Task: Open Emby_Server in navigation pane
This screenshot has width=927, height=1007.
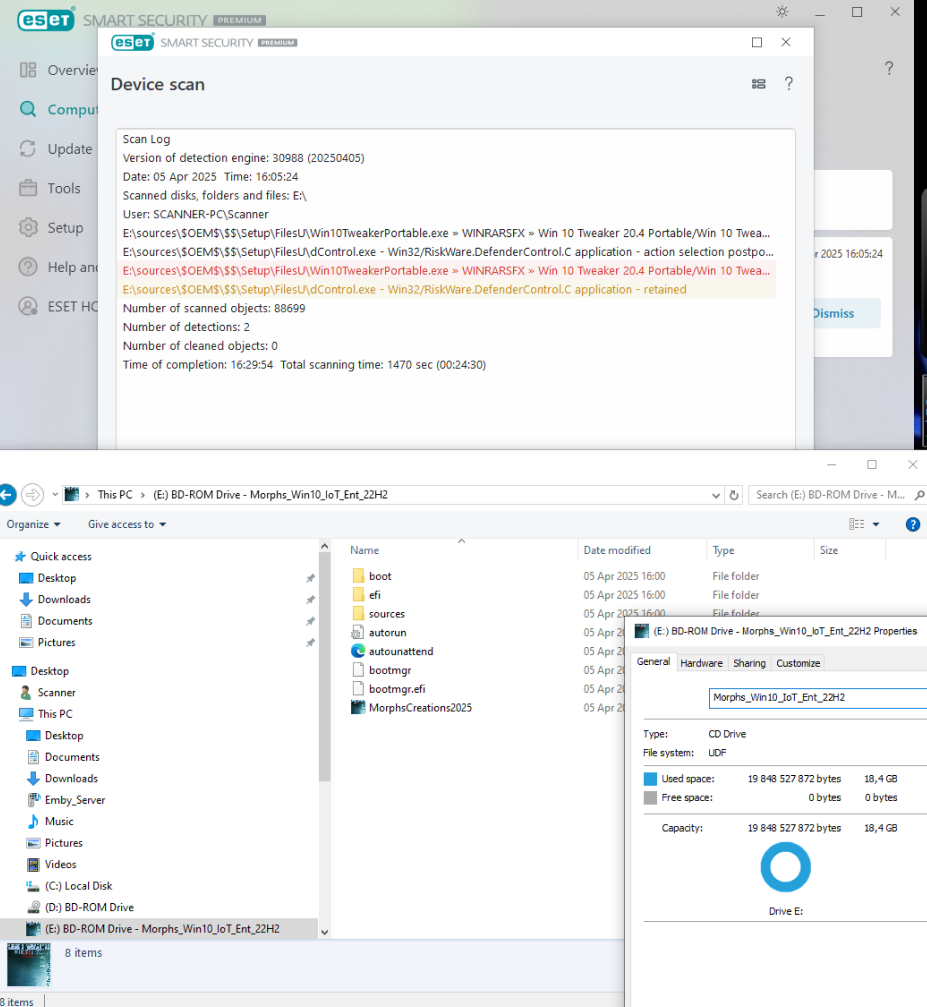Action: pyautogui.click(x=75, y=800)
